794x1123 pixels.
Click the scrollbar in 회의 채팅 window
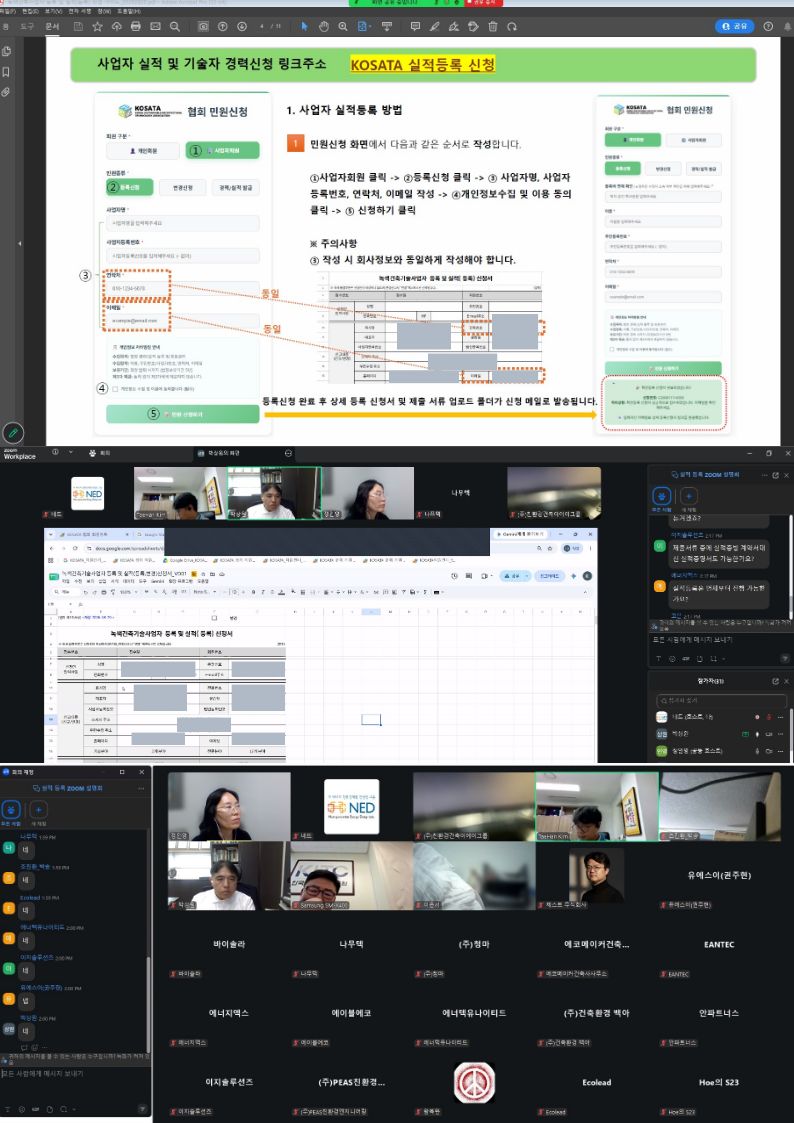coord(148,1003)
